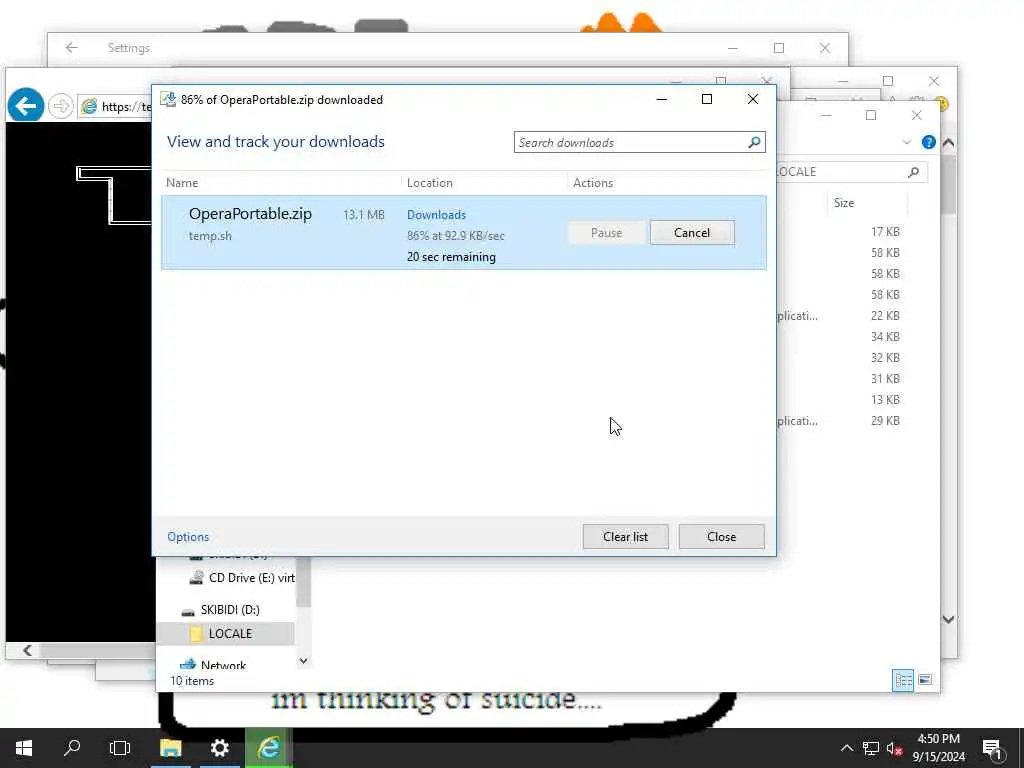Click the 32 KB size cell
This screenshot has width=1024, height=768.
(885, 358)
